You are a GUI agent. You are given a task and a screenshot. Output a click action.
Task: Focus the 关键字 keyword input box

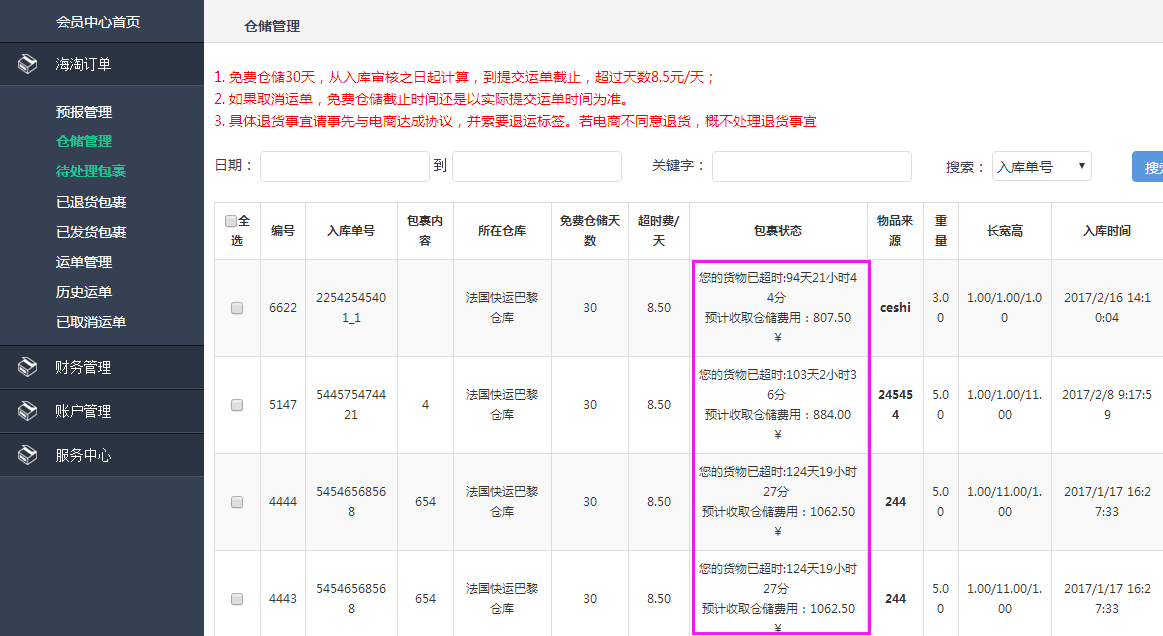point(811,166)
